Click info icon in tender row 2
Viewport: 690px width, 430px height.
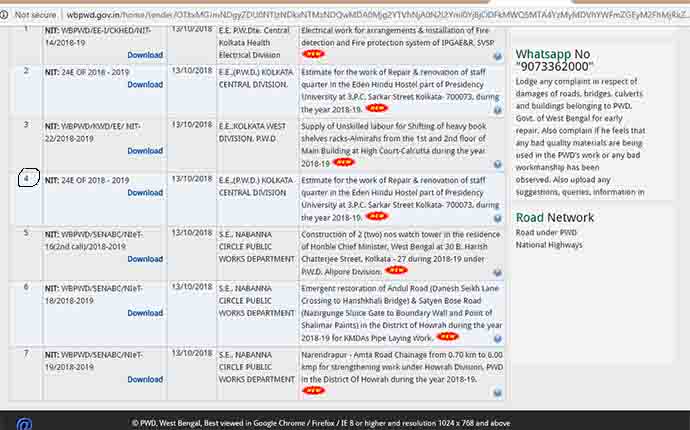point(497,108)
